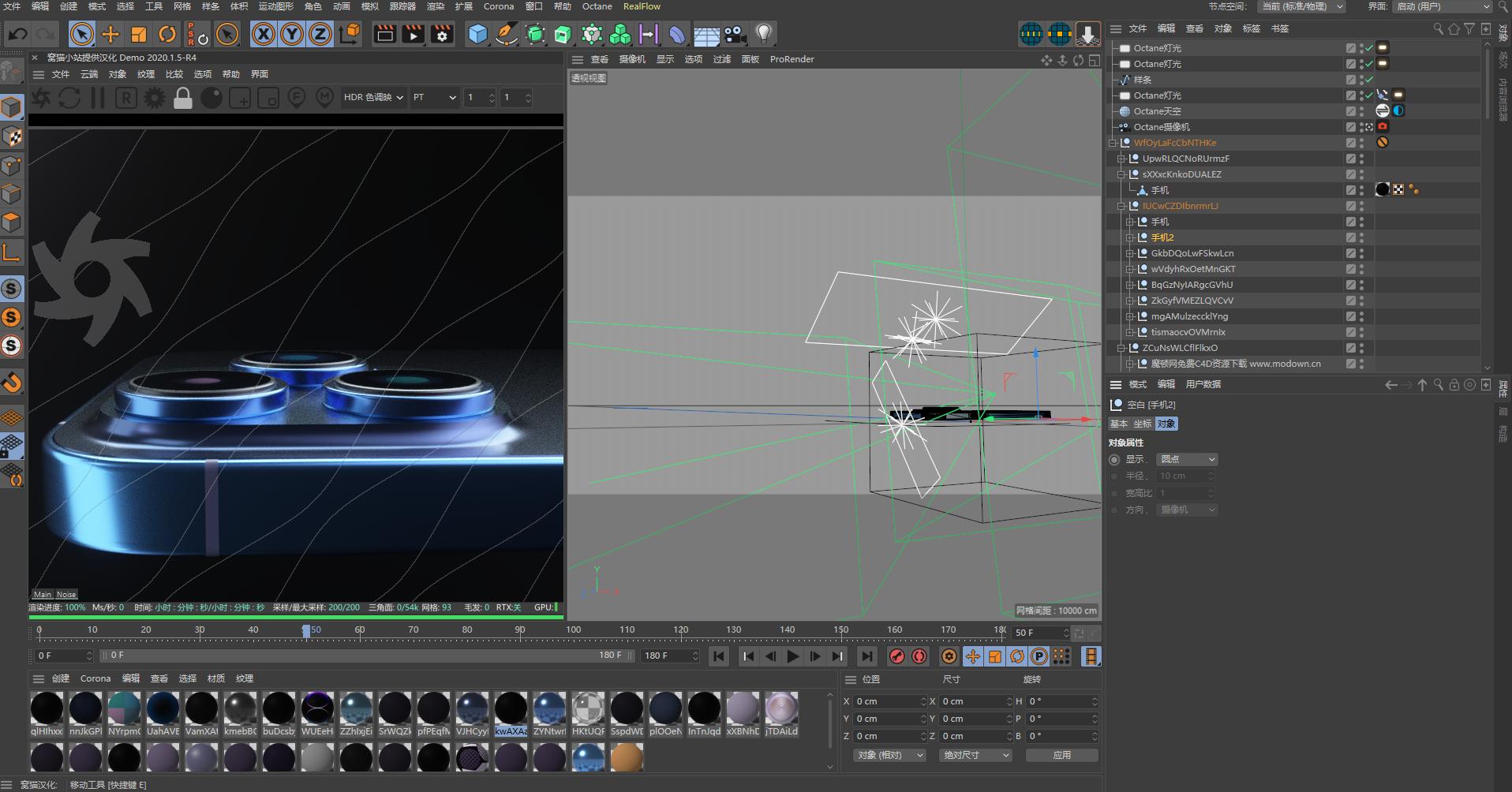Image resolution: width=1512 pixels, height=792 pixels.
Task: Select the Noise pass label in live viewer
Action: (66, 594)
